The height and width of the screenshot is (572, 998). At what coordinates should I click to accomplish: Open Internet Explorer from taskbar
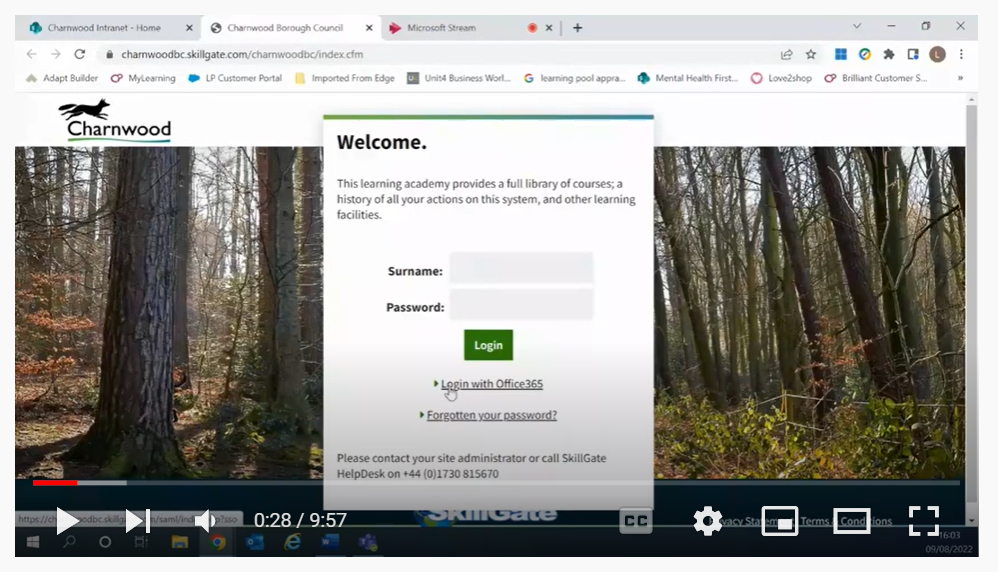292,542
